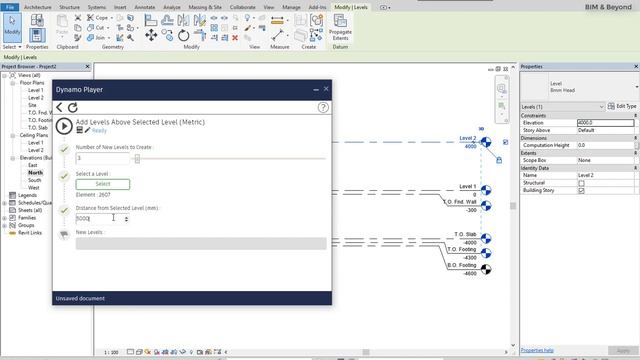Click the Edit Type button
The width and height of the screenshot is (640, 360).
tap(622, 106)
